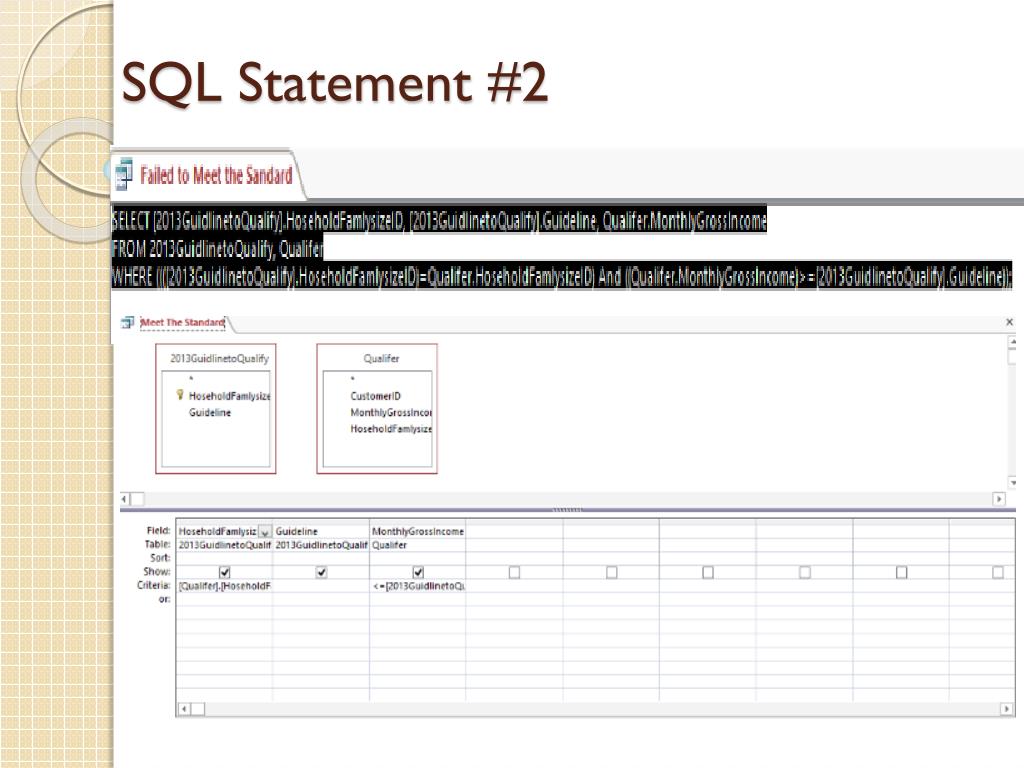Select asterisk all-fields row in Qualifer table
The height and width of the screenshot is (768, 1024).
[x=353, y=379]
